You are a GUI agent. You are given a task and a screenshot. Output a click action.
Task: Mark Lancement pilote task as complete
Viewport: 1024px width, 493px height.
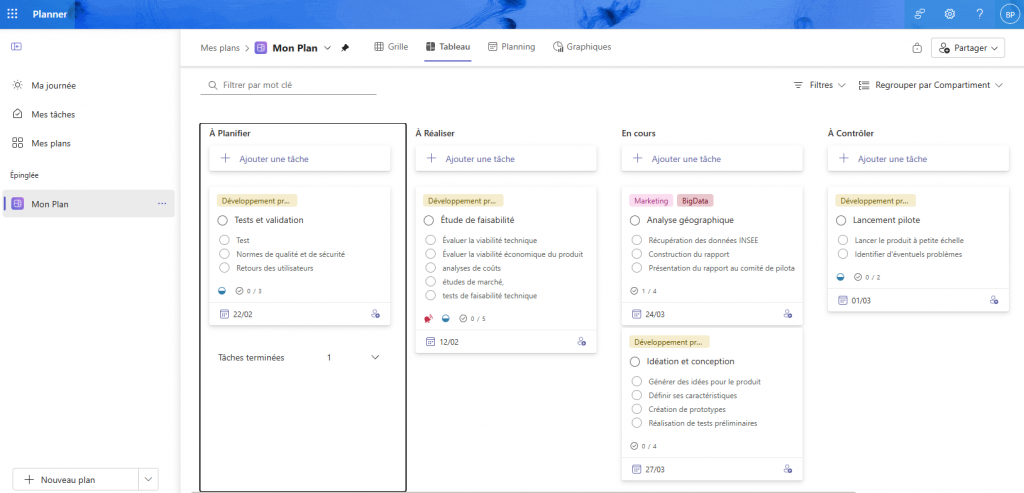pyautogui.click(x=841, y=220)
